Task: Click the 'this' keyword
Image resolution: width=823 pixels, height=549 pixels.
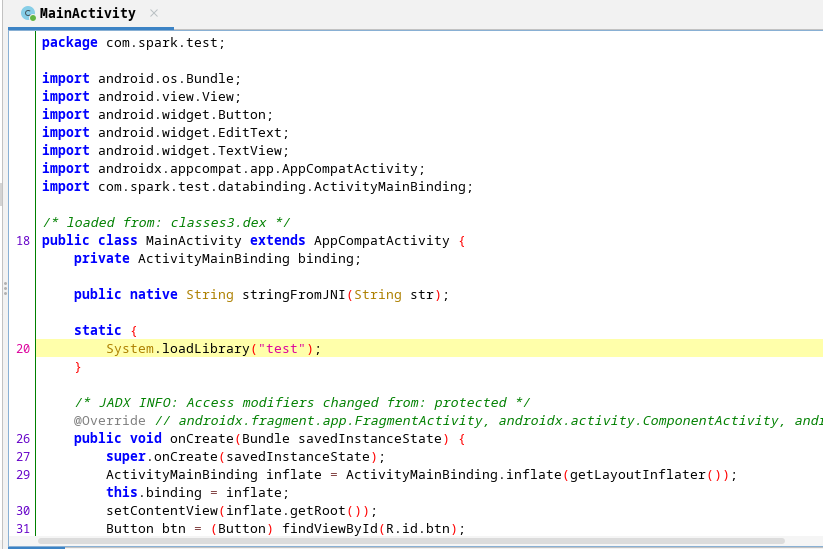Action: pos(122,493)
